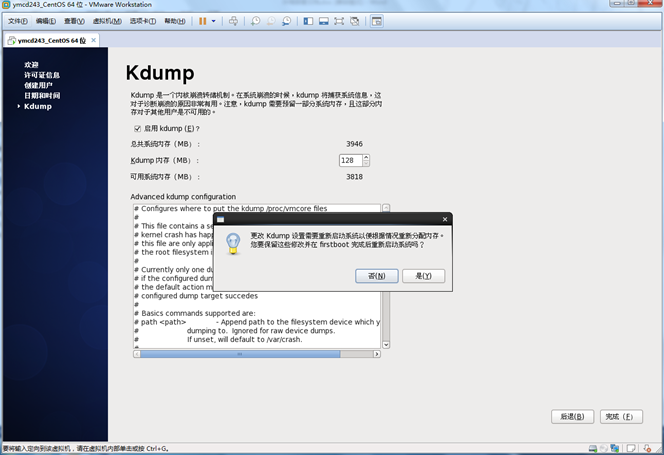664x455 pixels.
Task: Click the orange Pause VM icon
Action: (202, 21)
